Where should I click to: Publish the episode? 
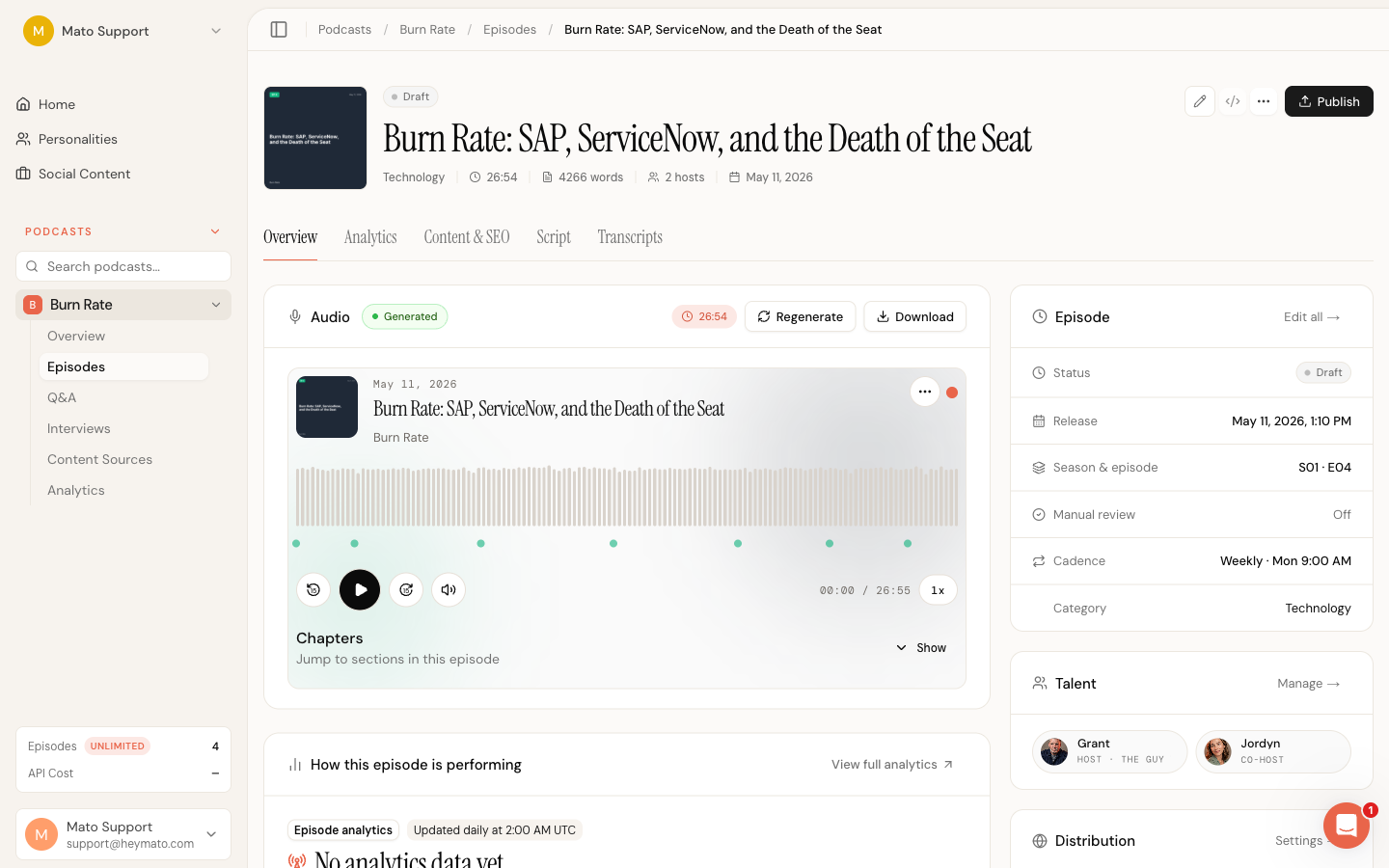[x=1328, y=101]
